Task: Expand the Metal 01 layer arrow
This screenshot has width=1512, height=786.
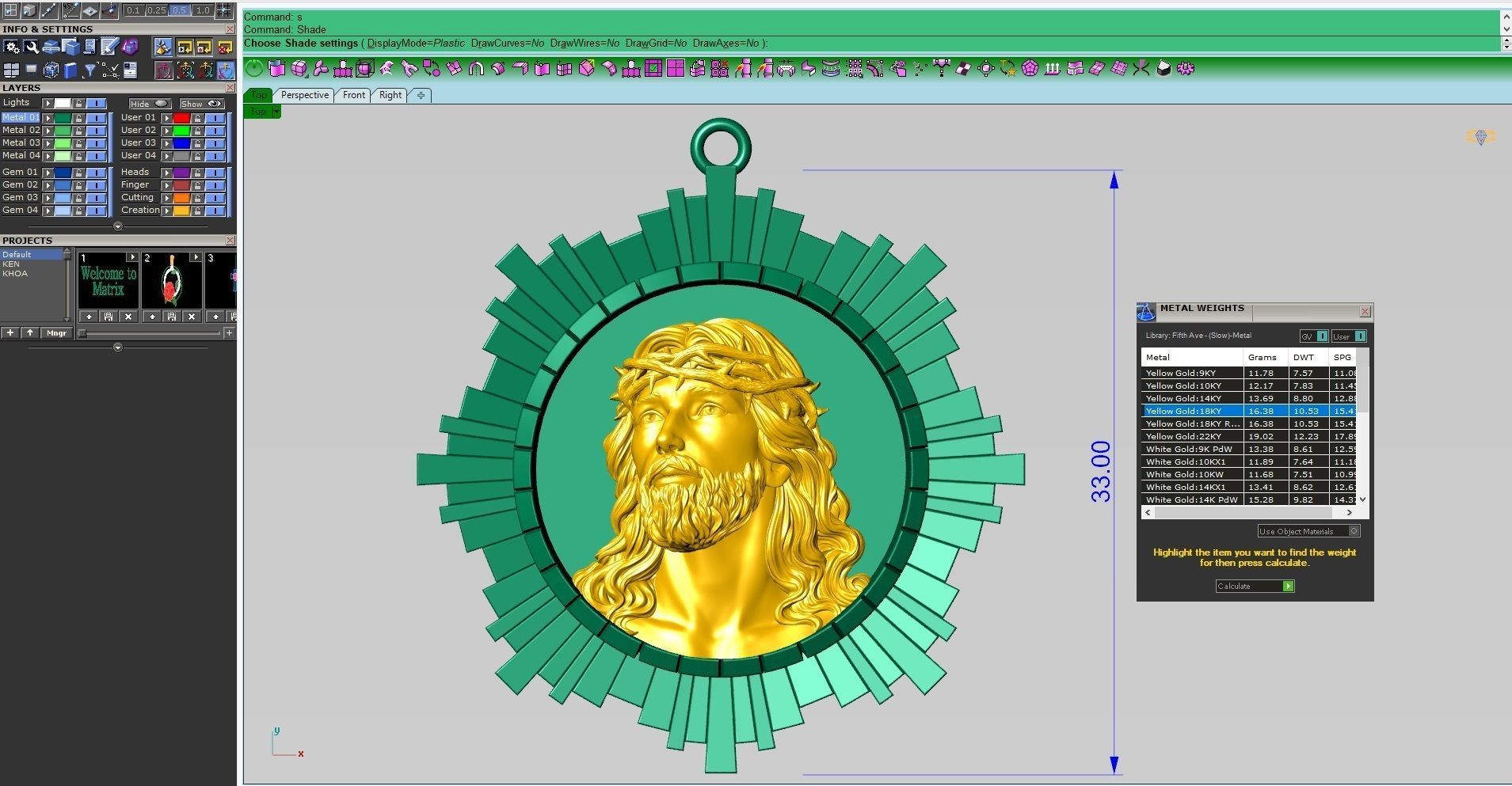Action: 48,118
